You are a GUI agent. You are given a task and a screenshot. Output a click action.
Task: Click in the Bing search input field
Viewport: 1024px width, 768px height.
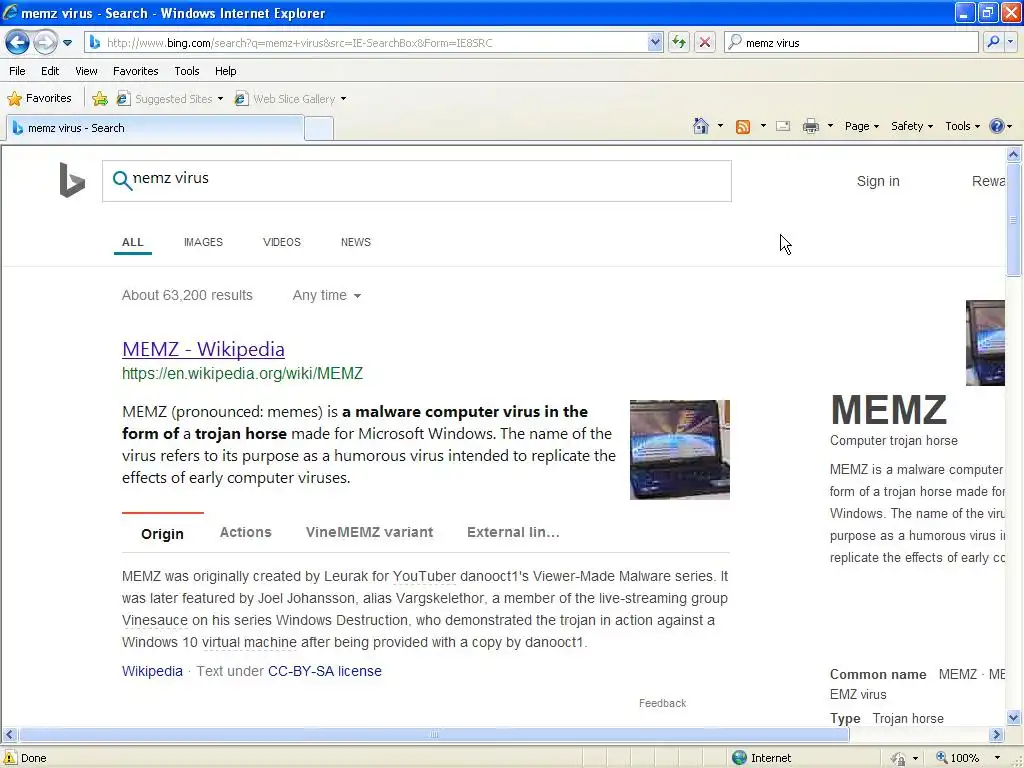(417, 181)
